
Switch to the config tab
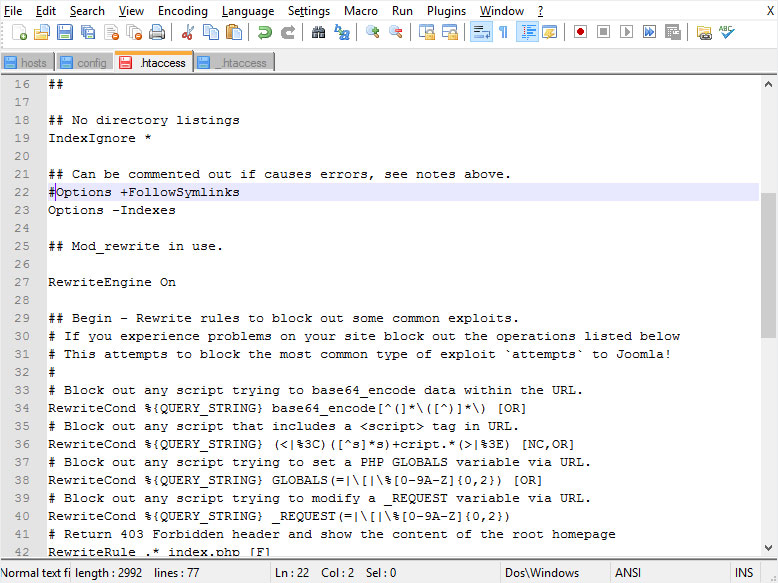tap(85, 63)
